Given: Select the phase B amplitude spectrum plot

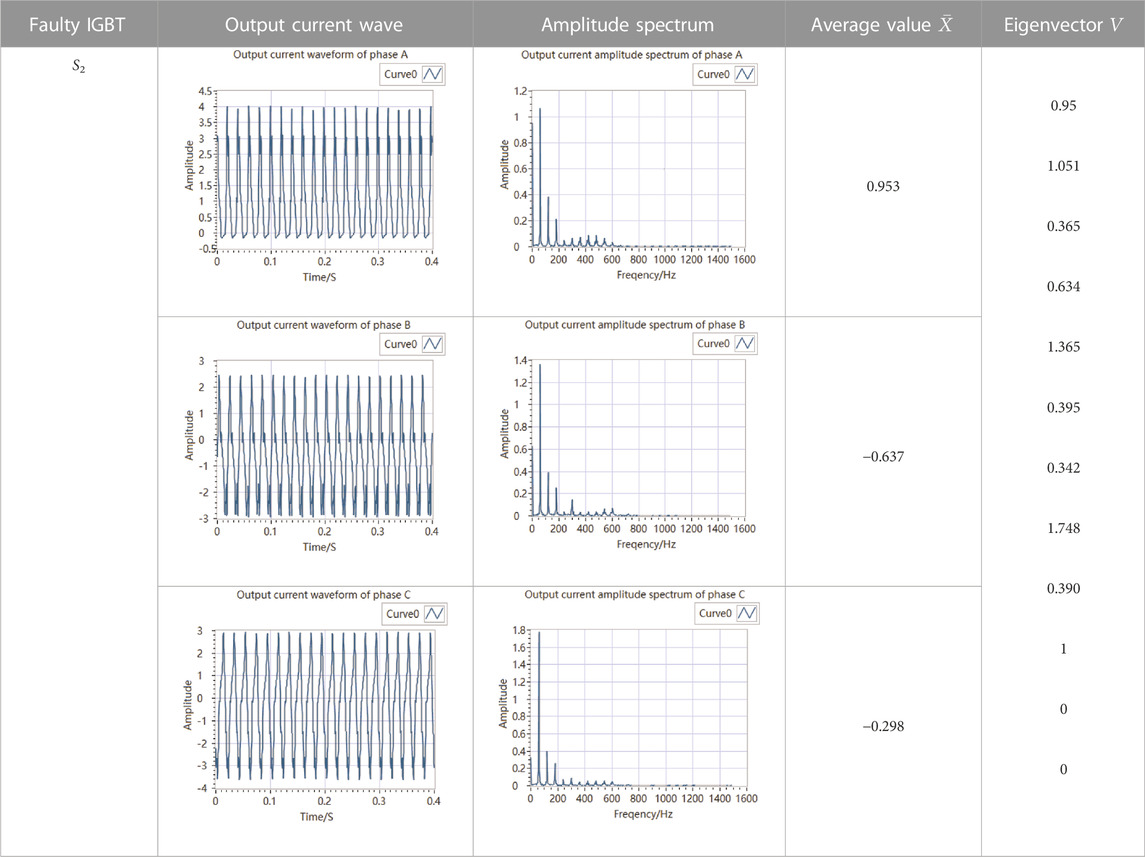Looking at the screenshot, I should pyautogui.click(x=638, y=438).
